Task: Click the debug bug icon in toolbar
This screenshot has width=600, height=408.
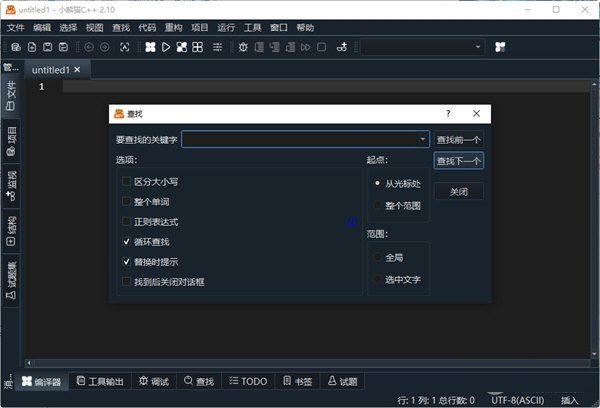Action: [x=243, y=47]
